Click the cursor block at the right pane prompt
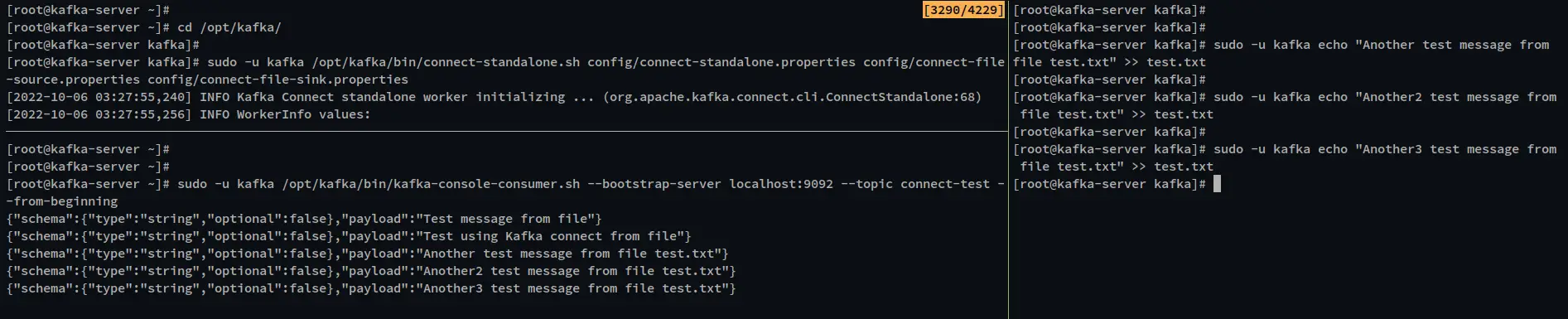 tap(1217, 184)
